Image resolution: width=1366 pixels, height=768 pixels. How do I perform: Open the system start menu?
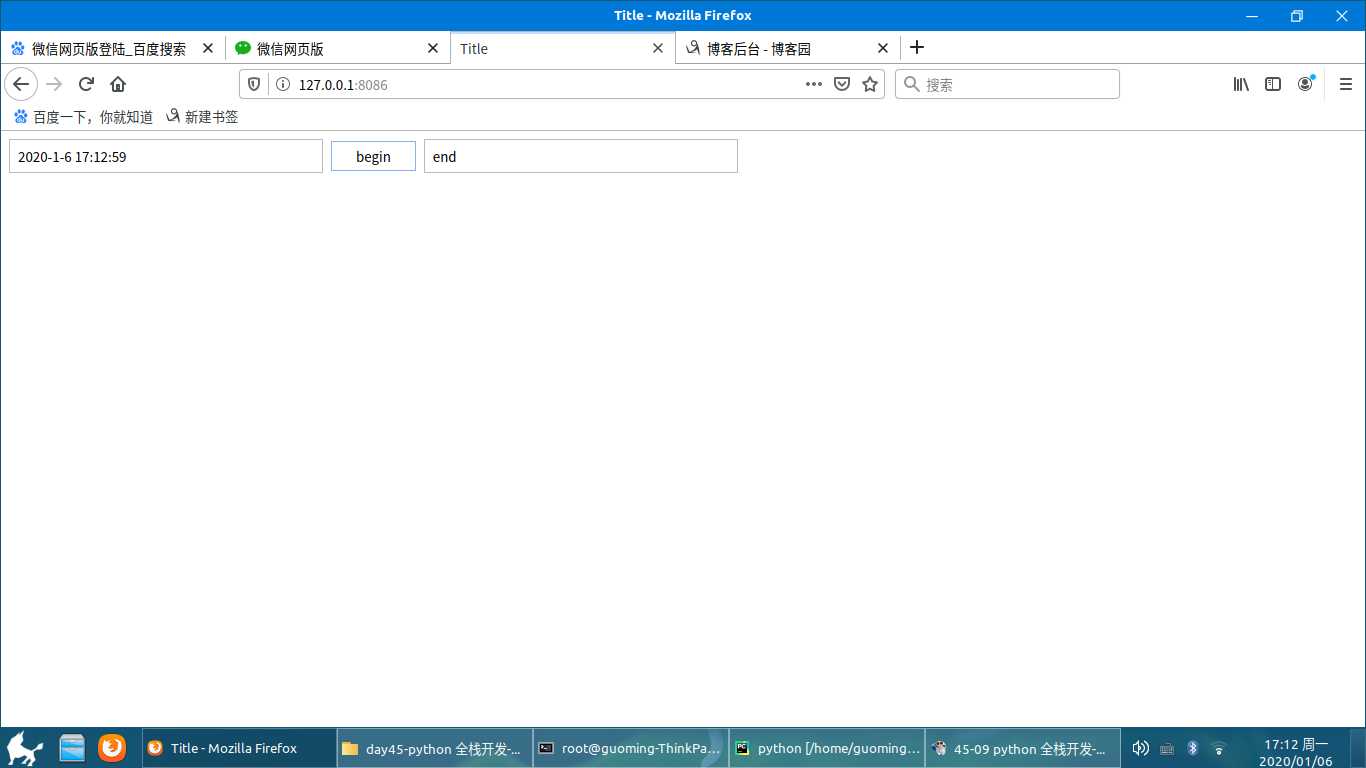[x=24, y=748]
